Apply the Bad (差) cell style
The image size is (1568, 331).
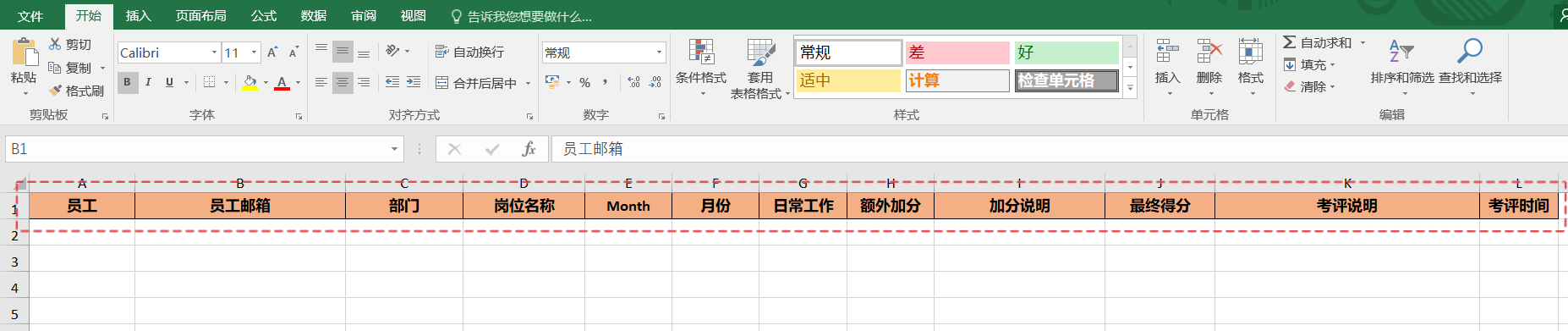[x=957, y=52]
